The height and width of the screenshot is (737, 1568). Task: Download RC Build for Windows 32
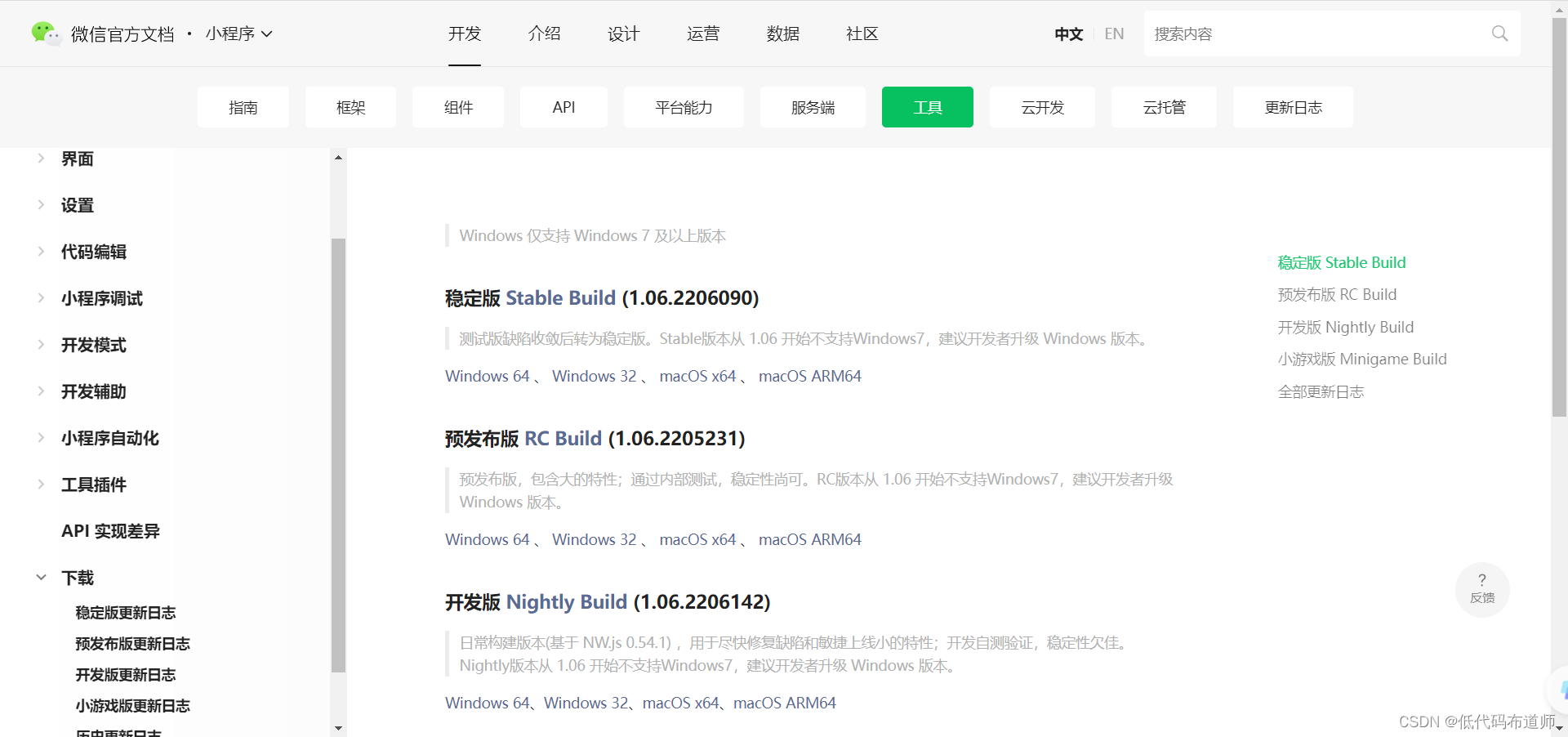595,539
